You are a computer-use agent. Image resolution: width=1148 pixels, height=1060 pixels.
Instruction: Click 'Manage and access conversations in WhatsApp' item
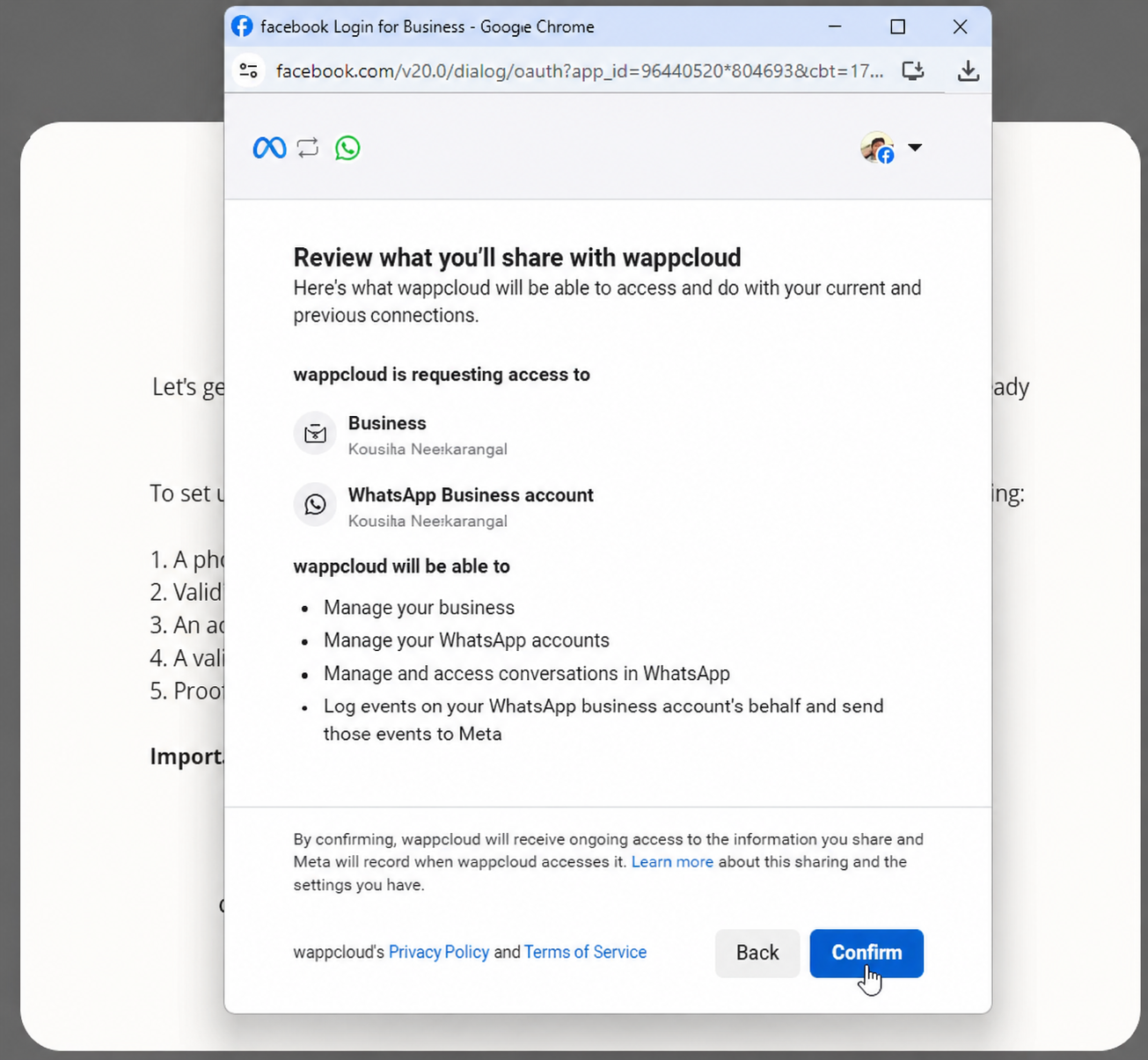[x=527, y=674]
